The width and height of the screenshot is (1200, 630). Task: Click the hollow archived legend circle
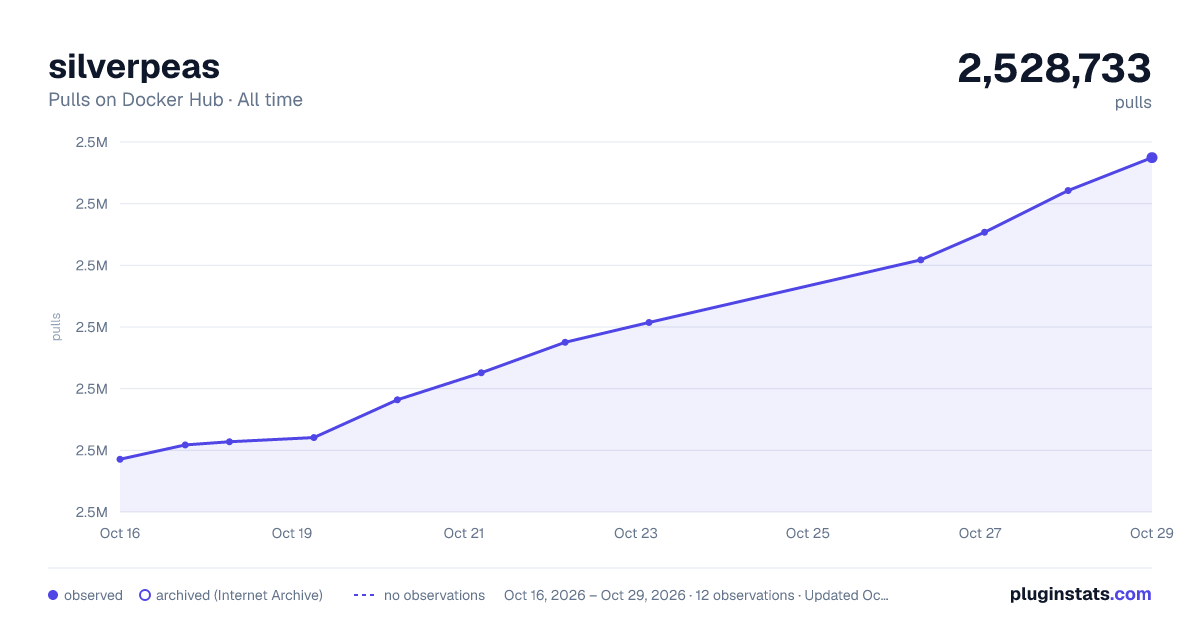coord(145,595)
